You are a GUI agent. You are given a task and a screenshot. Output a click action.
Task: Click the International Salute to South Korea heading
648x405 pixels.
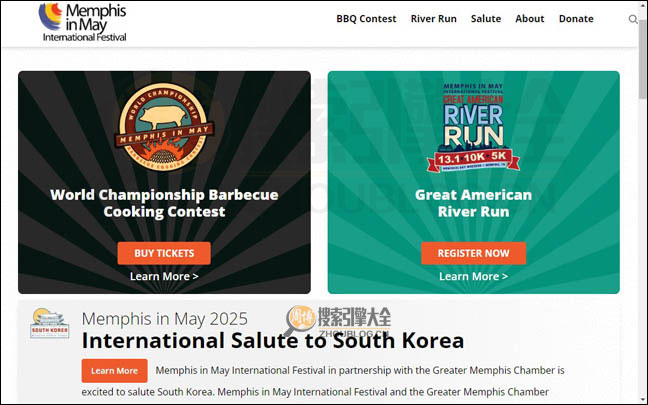coord(273,341)
